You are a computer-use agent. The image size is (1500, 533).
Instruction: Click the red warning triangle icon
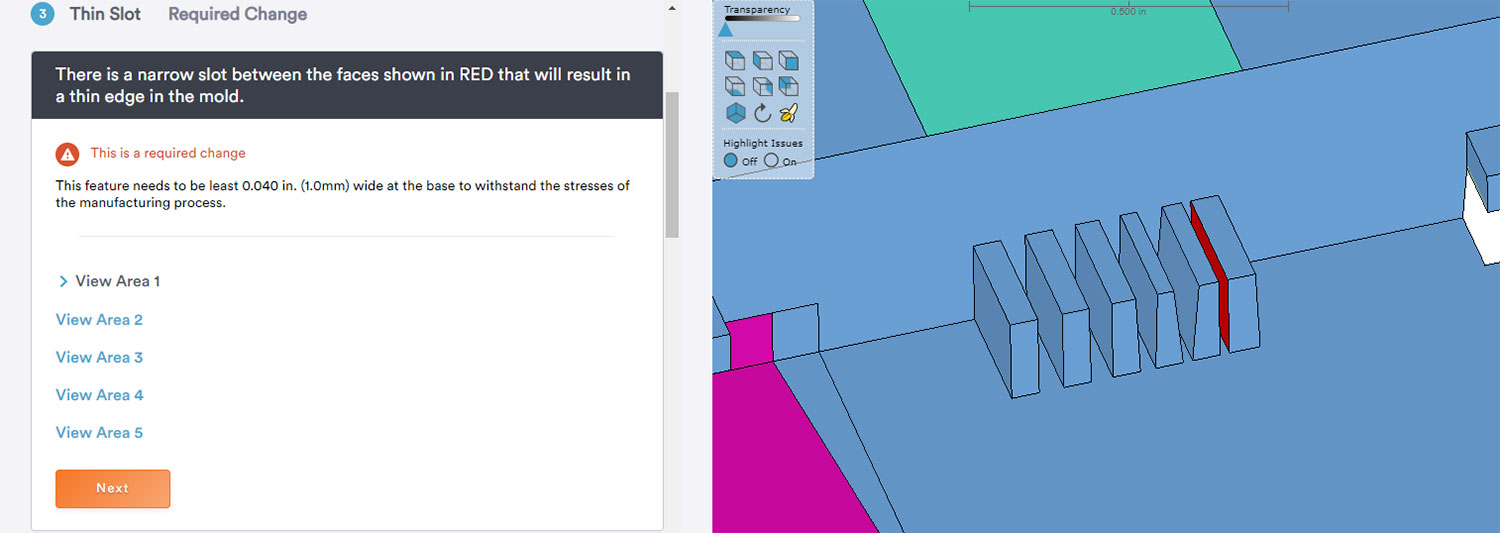67,154
